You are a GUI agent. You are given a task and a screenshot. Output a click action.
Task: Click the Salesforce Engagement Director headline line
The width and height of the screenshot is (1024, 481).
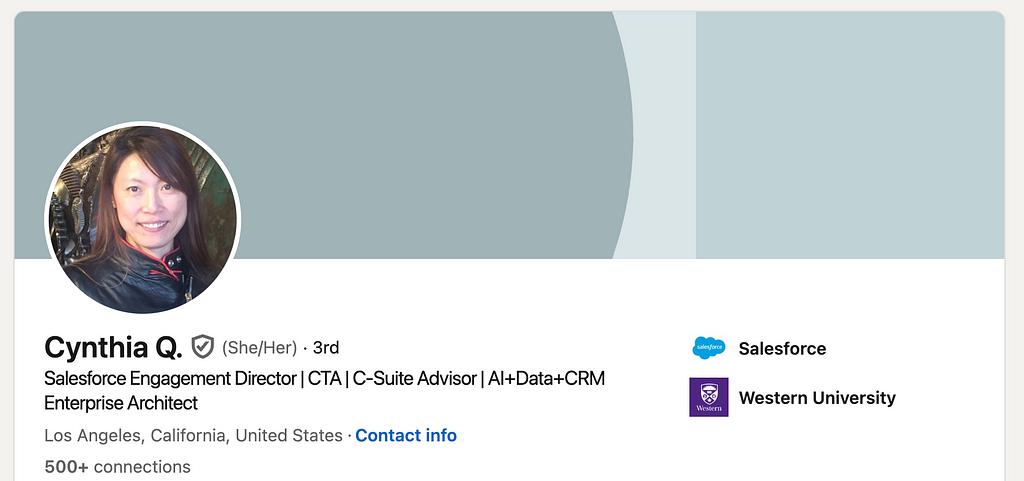tap(170, 379)
